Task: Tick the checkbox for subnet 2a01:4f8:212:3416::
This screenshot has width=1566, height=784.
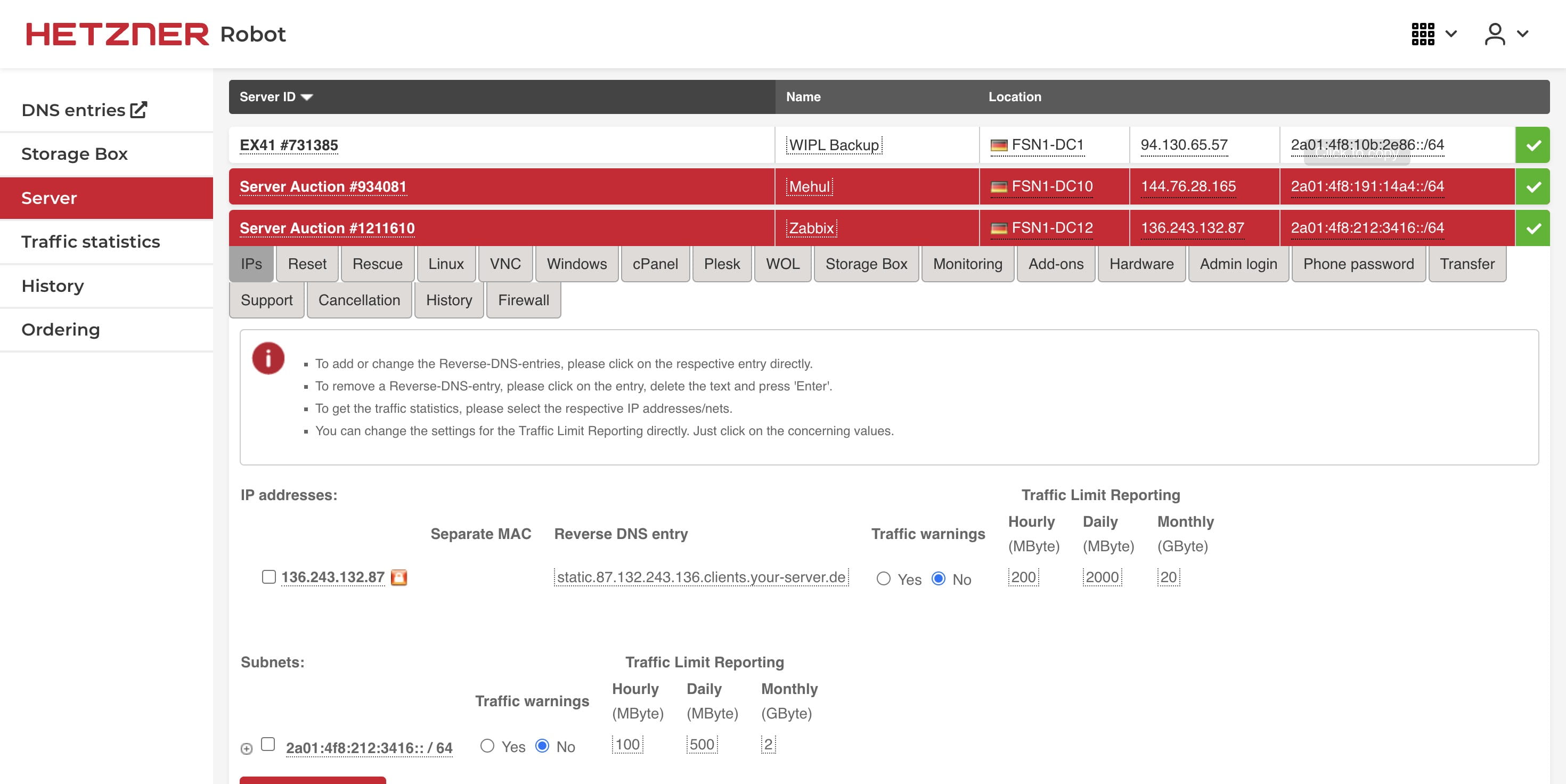Action: click(x=268, y=744)
